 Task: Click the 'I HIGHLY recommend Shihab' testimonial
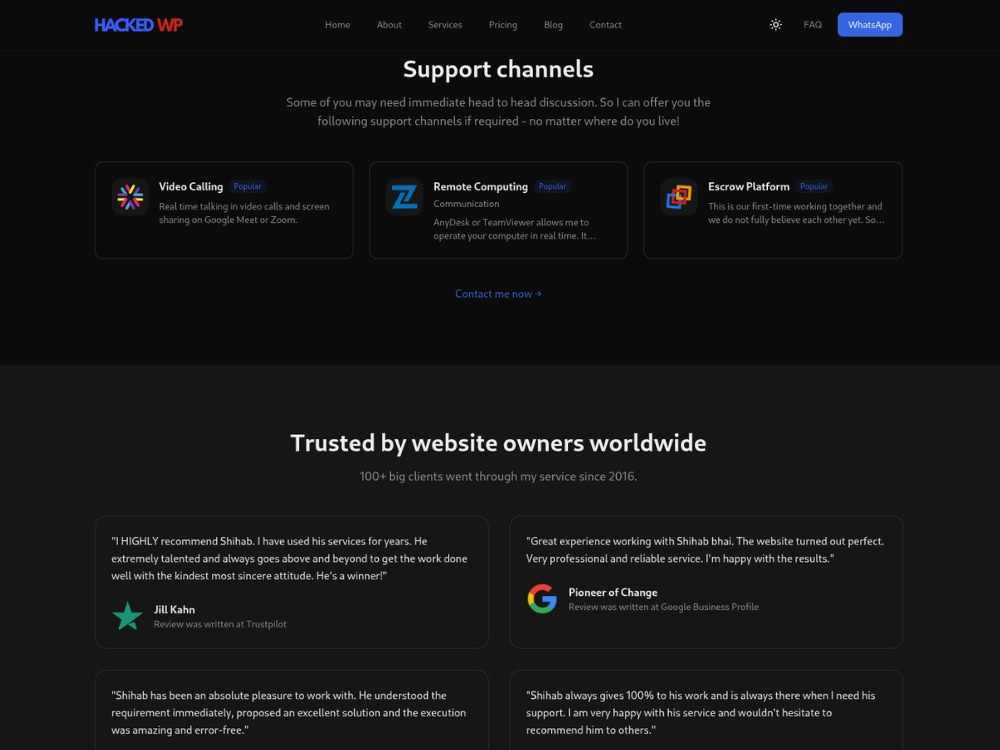289,558
